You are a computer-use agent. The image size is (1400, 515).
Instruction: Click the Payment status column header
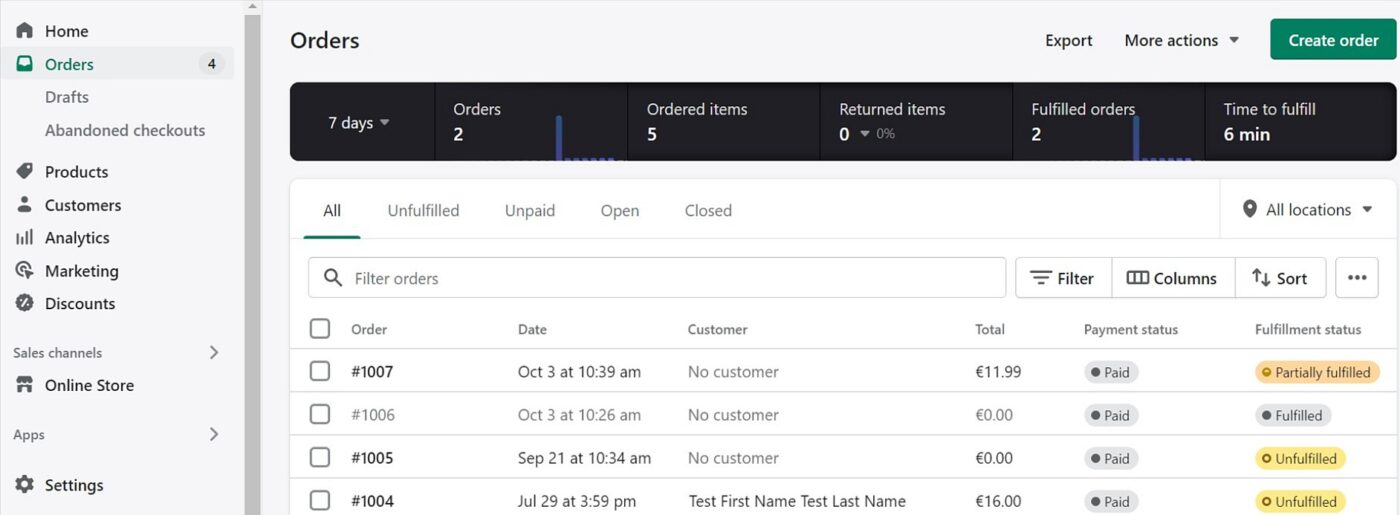click(x=1131, y=329)
